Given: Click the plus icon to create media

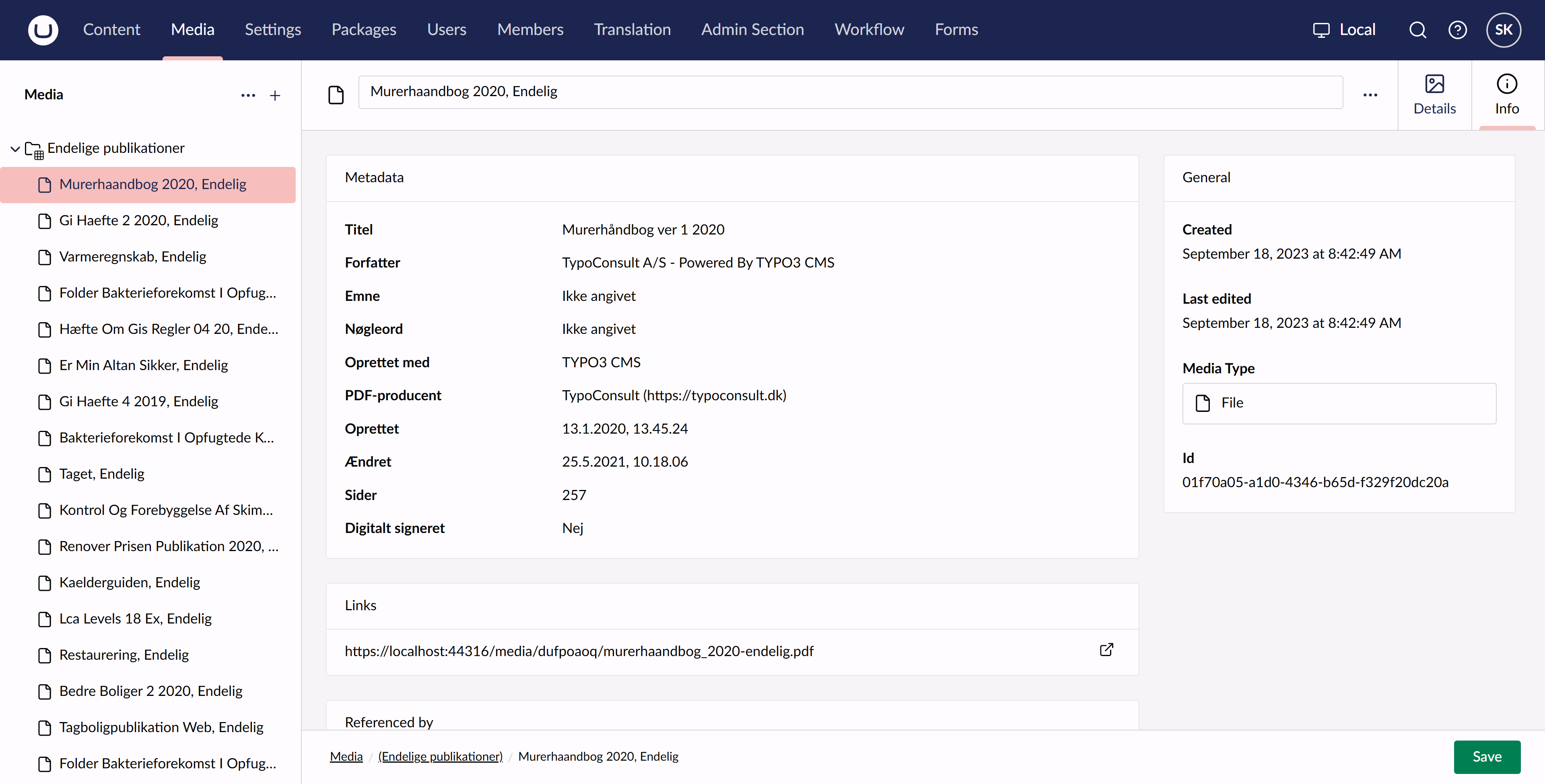Looking at the screenshot, I should [x=275, y=95].
